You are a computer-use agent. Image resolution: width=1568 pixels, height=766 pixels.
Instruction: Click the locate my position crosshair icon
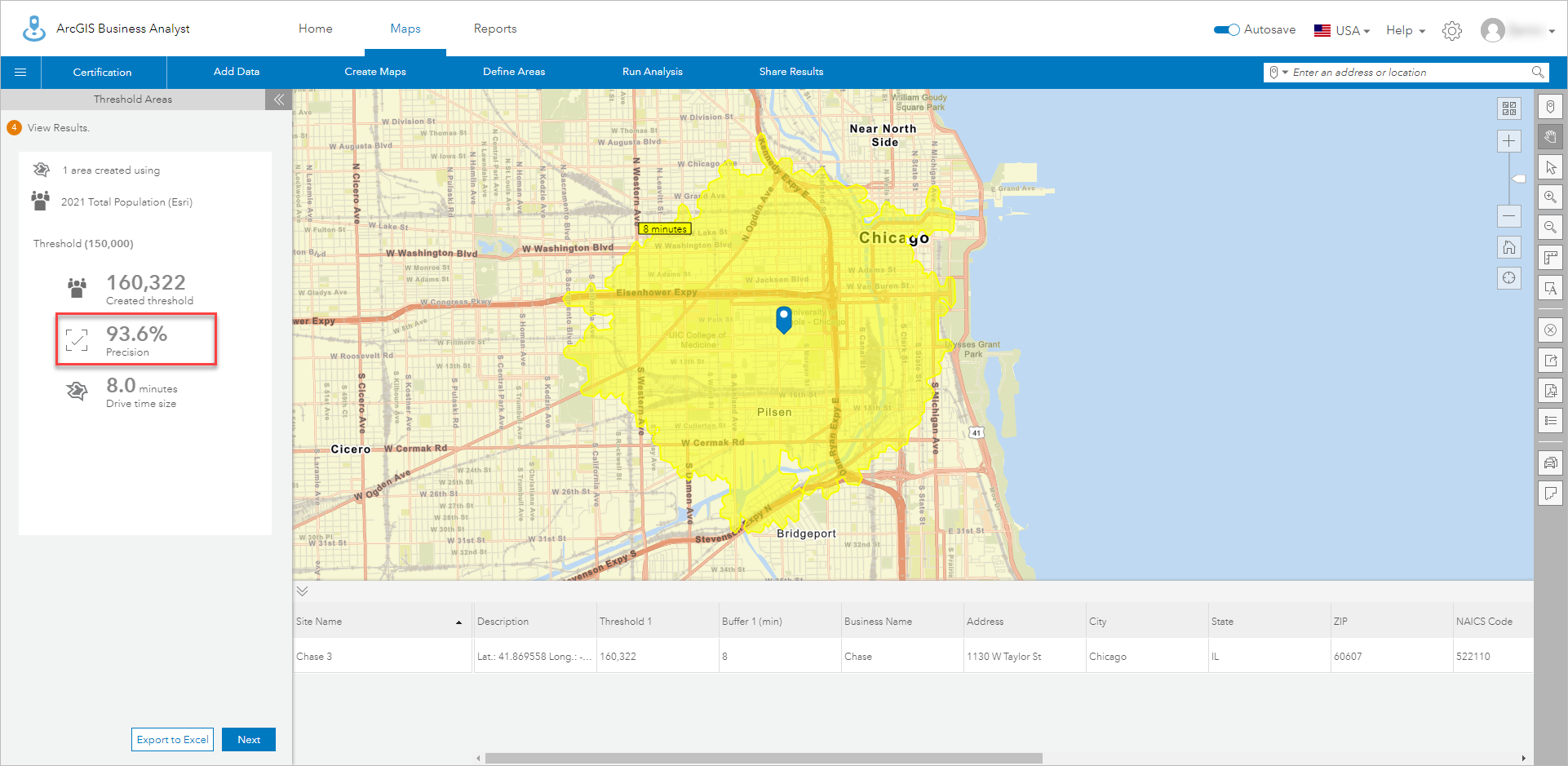[1509, 278]
